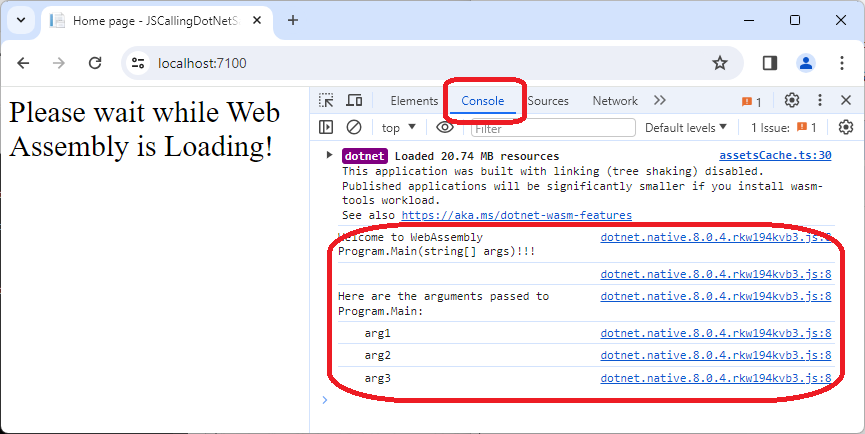
Task: Open the Chrome three-dot menu
Action: click(x=842, y=63)
